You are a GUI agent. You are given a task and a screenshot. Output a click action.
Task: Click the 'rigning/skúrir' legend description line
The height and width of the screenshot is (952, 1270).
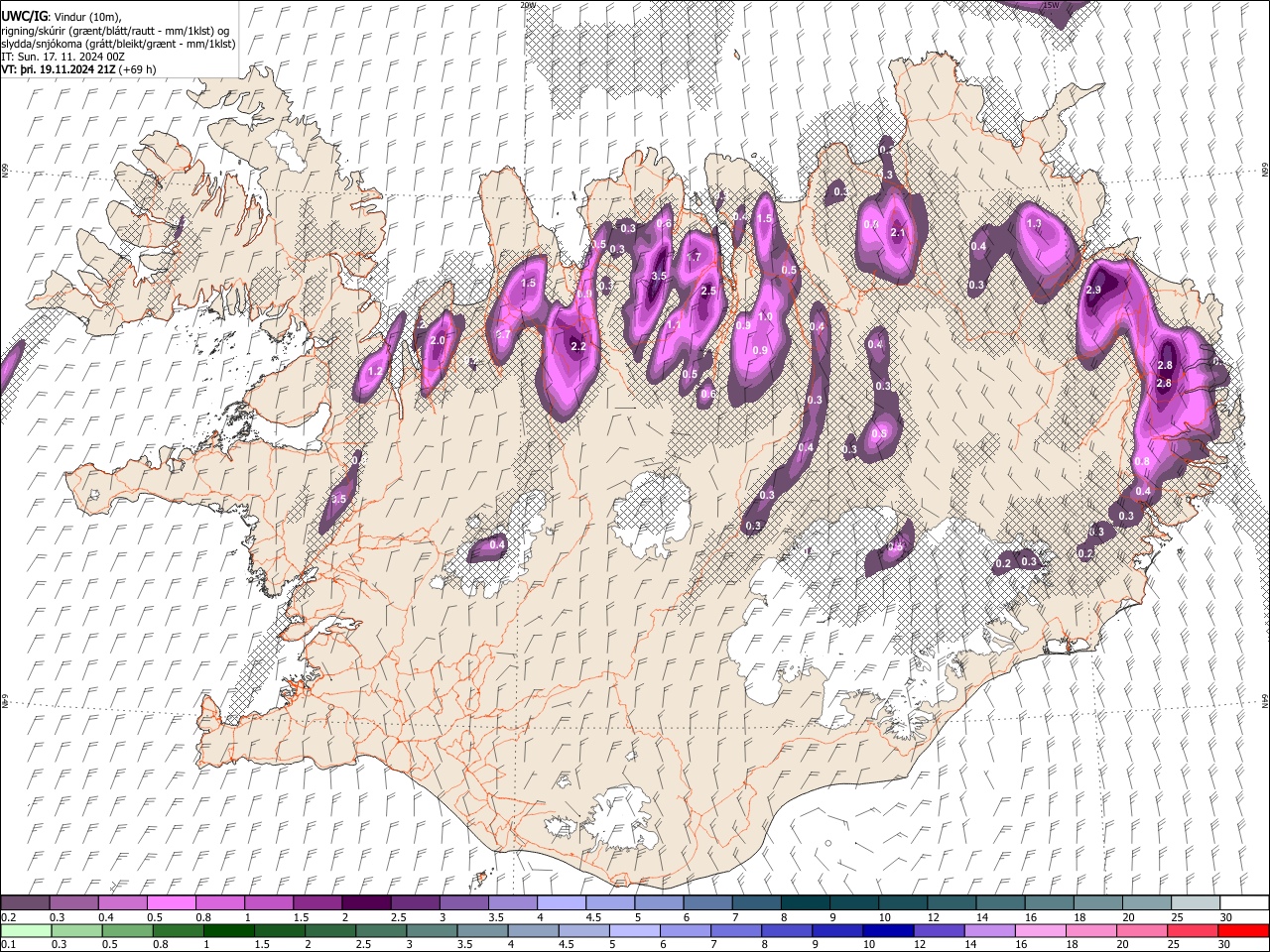pos(114,31)
